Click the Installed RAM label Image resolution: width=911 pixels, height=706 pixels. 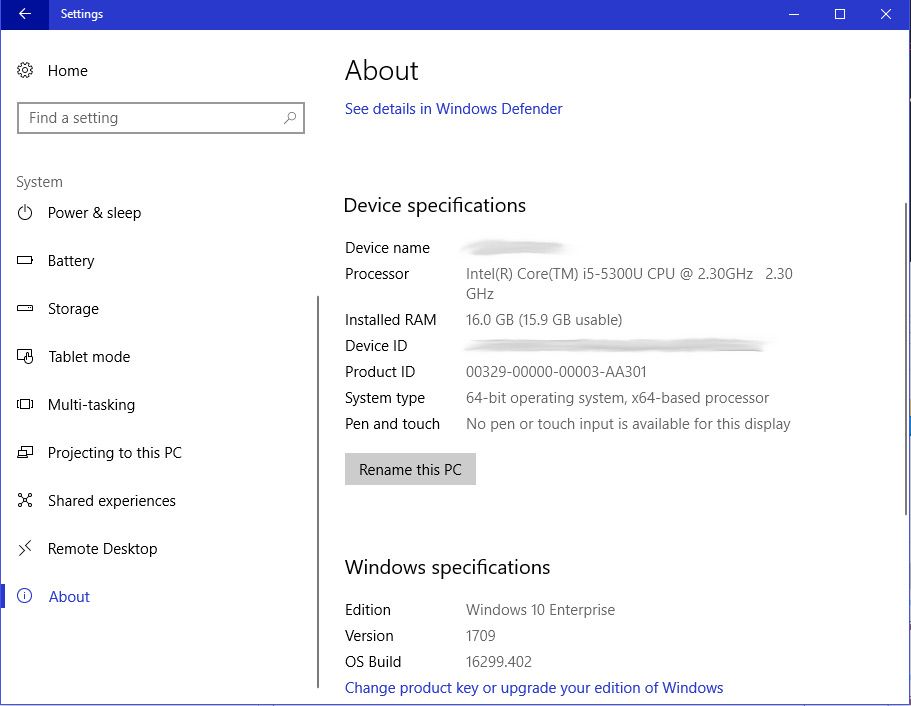(x=390, y=320)
